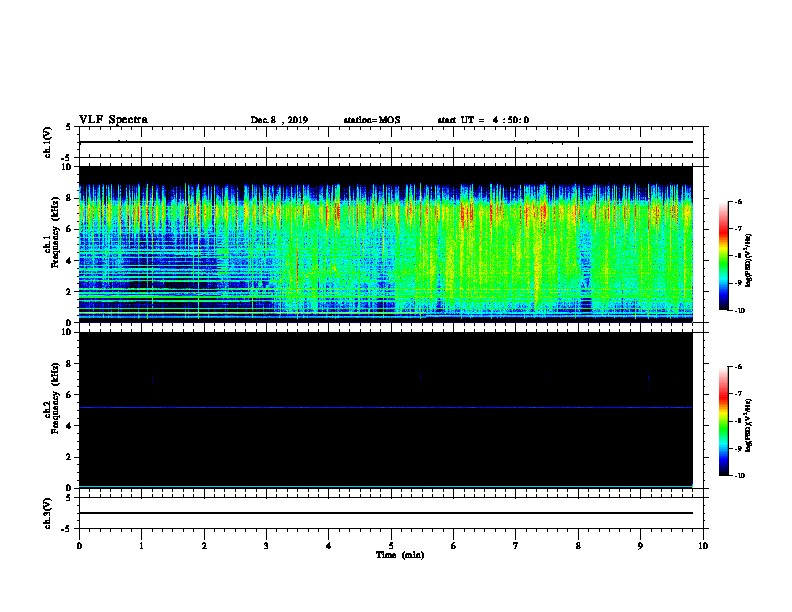The width and height of the screenshot is (792, 612).
Task: Click the '2' kHz tick on ch.2 frequency axis
Action: (69, 457)
